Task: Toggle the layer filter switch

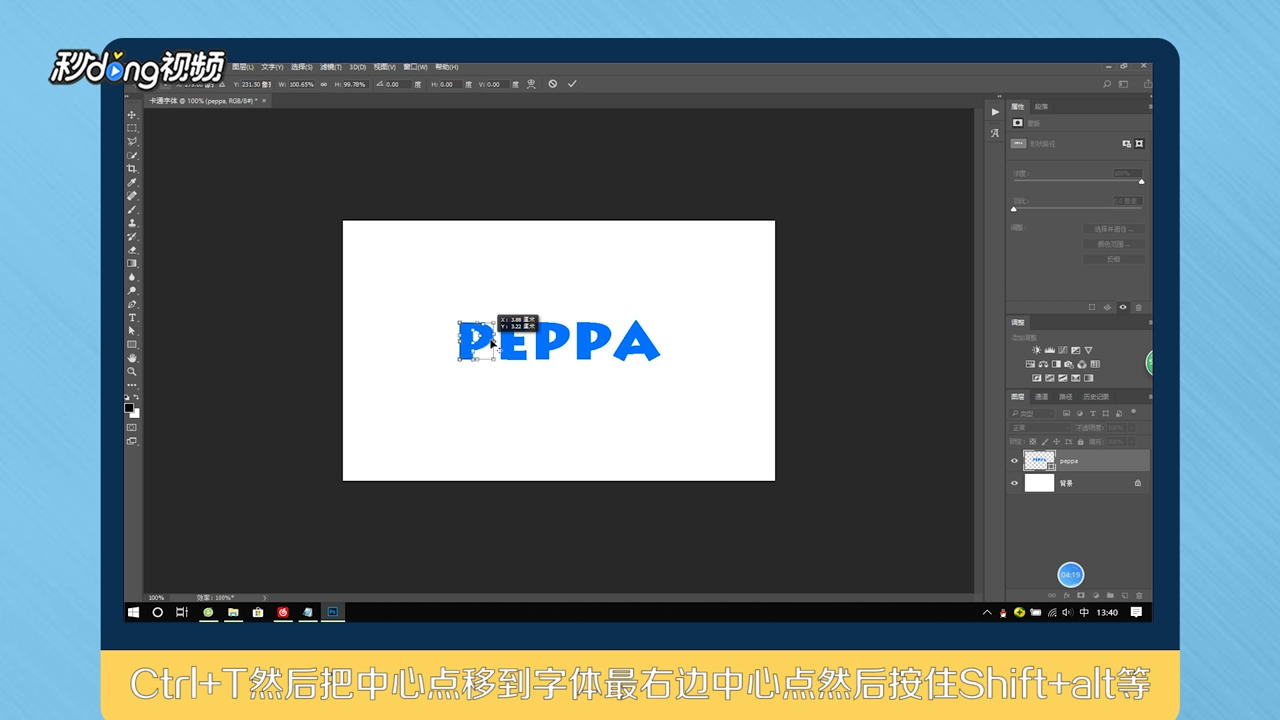Action: tap(1133, 412)
